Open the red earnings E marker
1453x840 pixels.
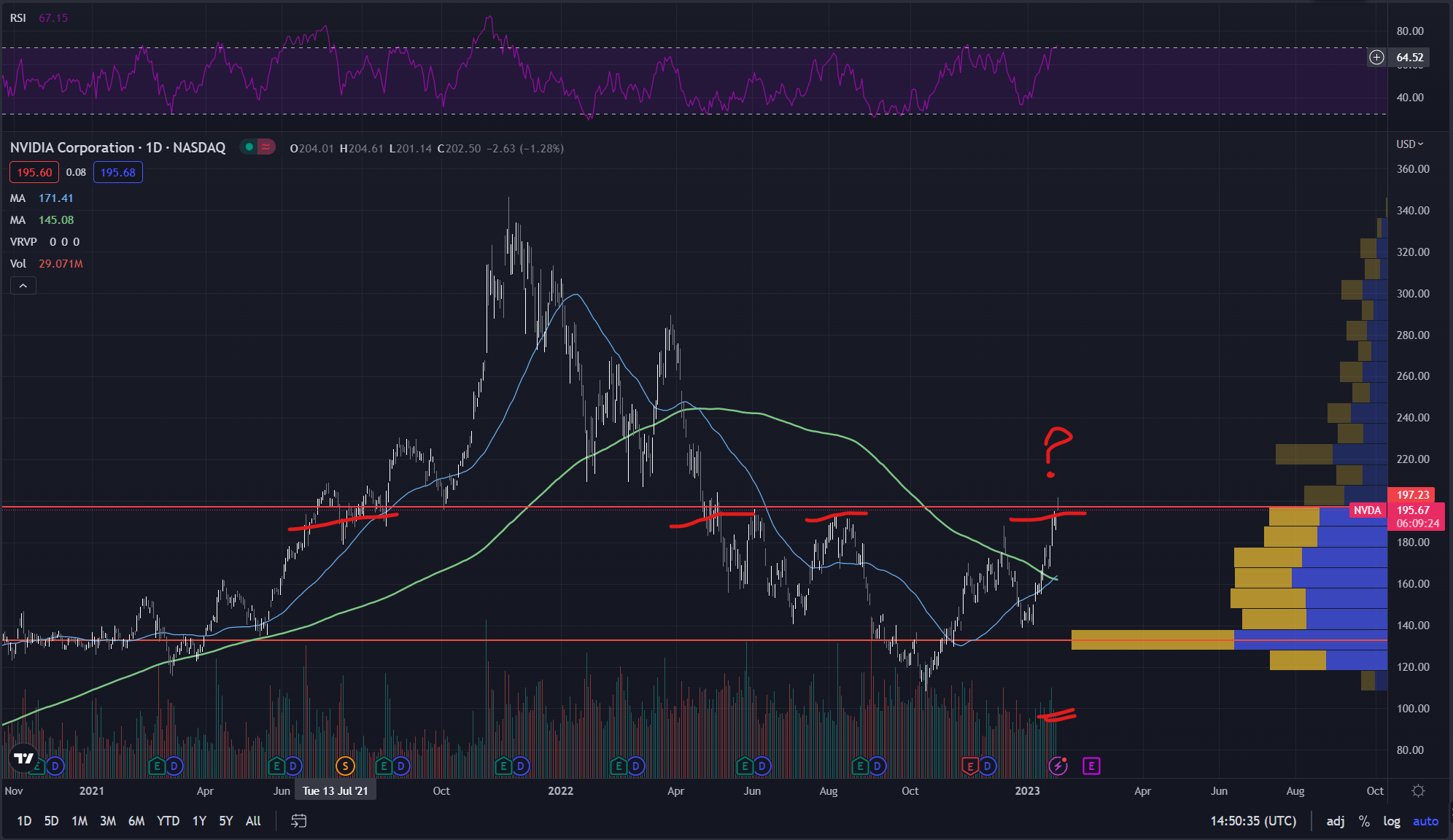tap(969, 766)
